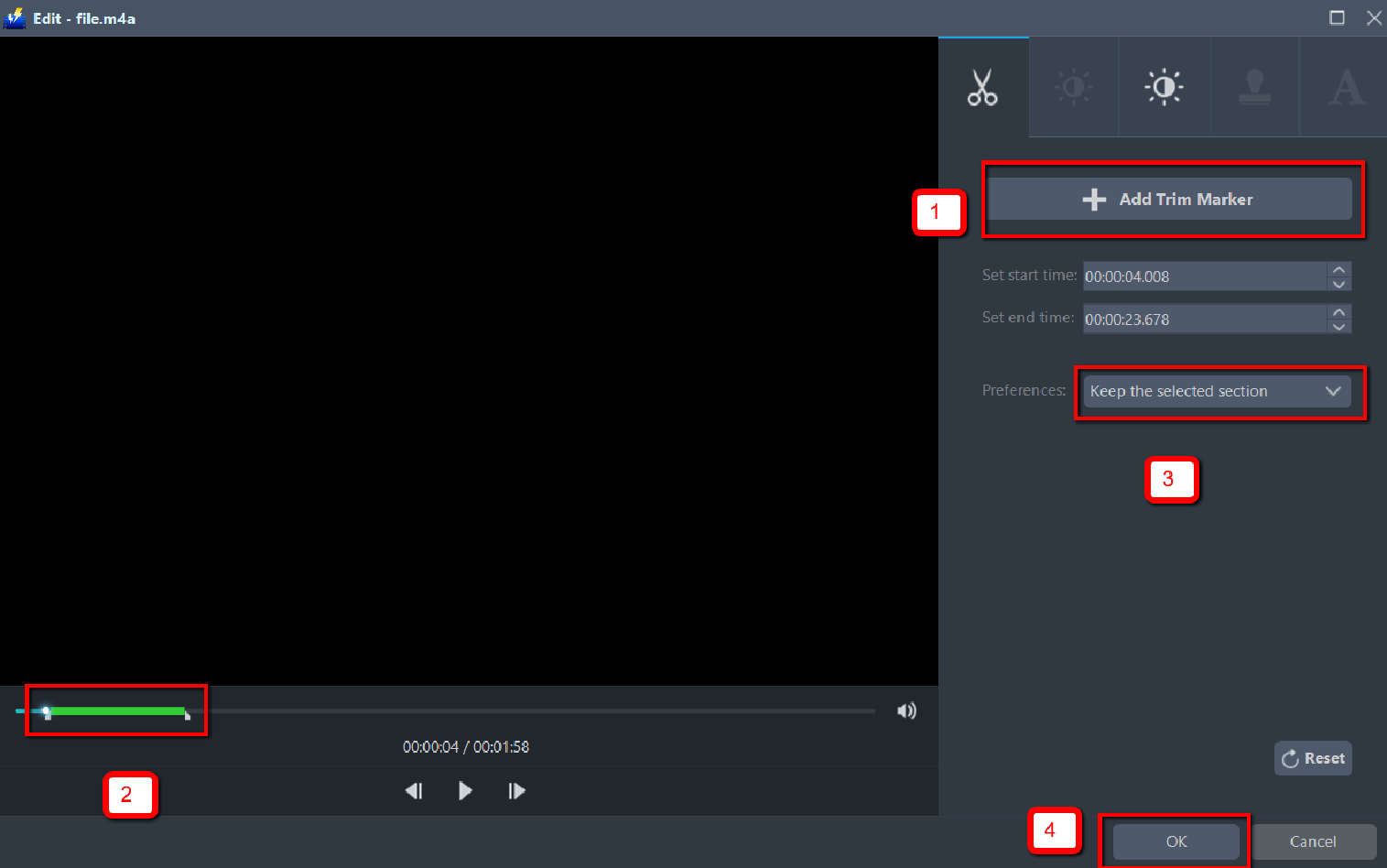
Task: Click the playhead marker on the seek bar
Action: coord(48,711)
